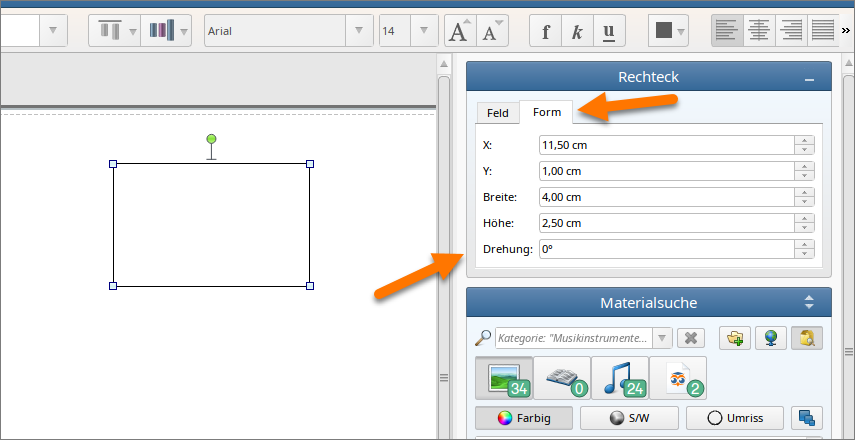Viewport: 855px width, 440px height.
Task: Clear search with the X button
Action: [x=692, y=338]
